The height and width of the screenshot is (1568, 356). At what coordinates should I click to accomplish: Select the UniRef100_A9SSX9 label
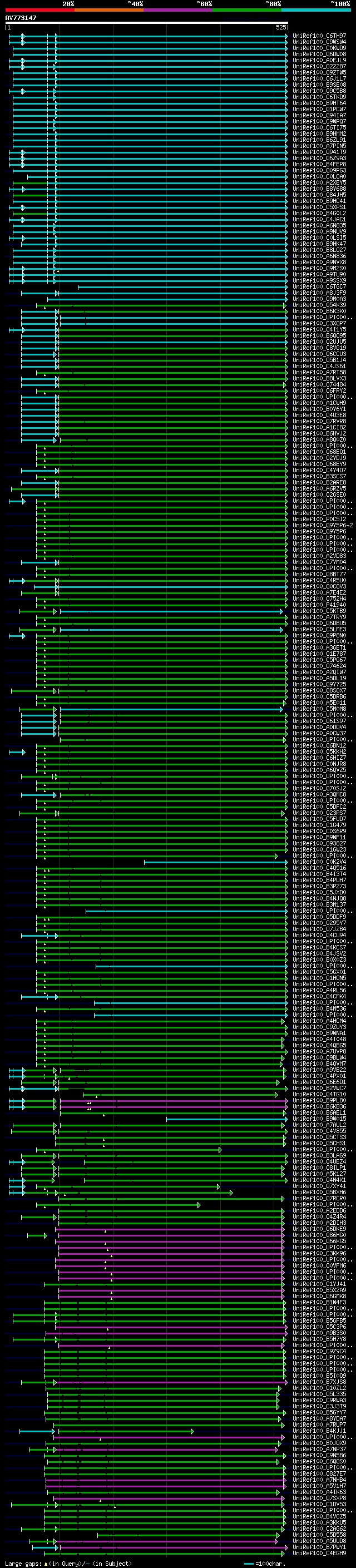click(319, 280)
